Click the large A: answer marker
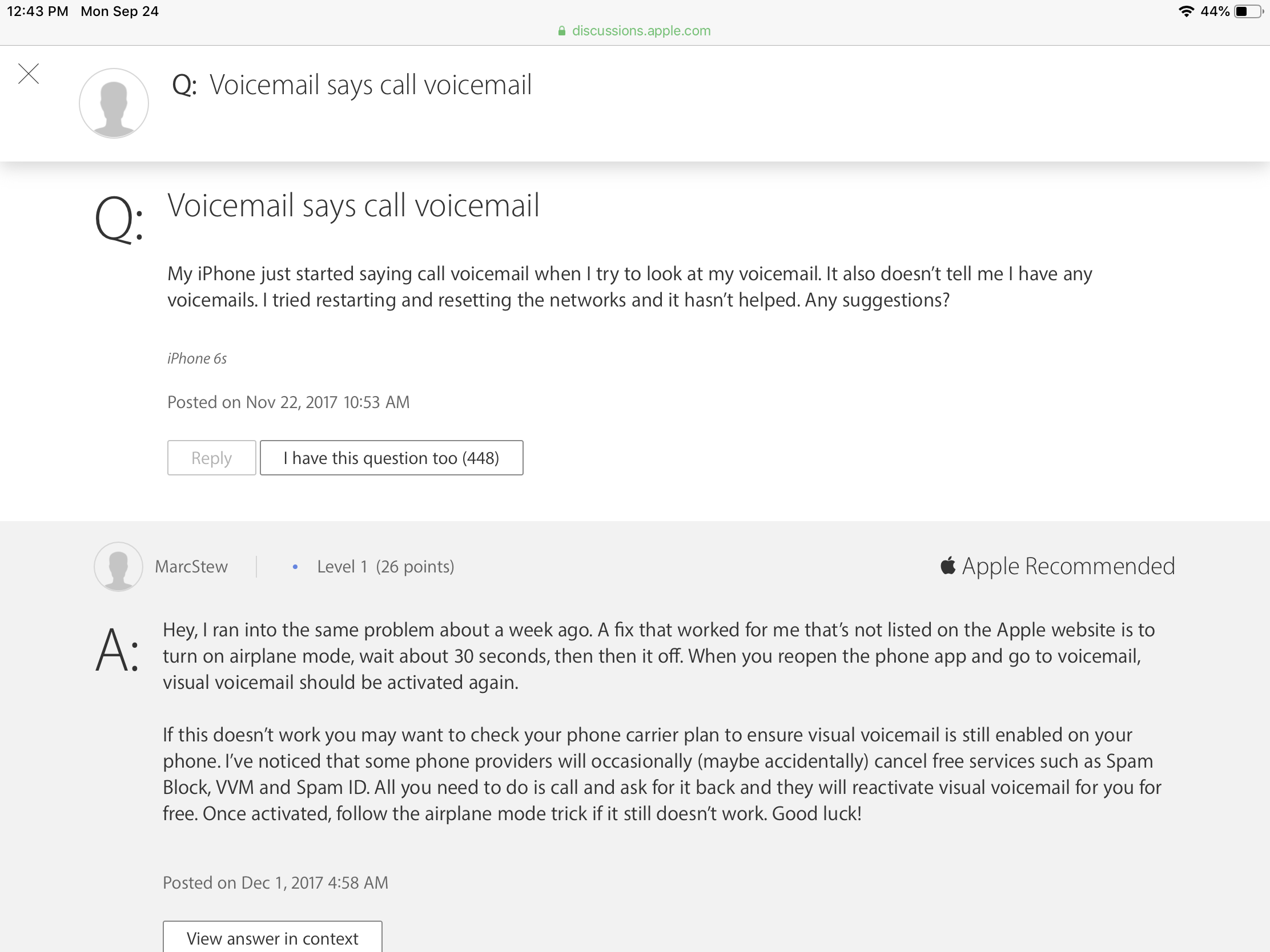Screen dimensions: 1270x952 click(x=117, y=650)
